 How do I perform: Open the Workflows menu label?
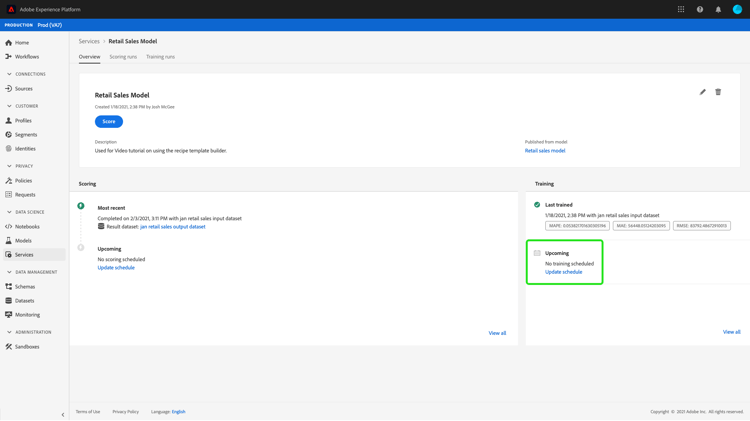coord(27,56)
